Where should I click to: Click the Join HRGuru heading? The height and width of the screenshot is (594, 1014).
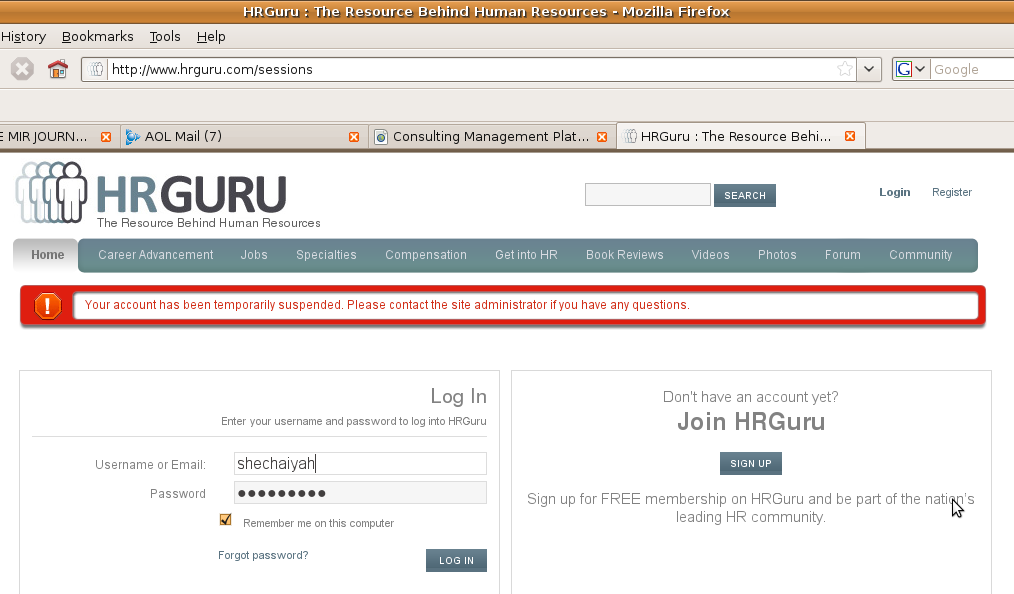pyautogui.click(x=751, y=421)
